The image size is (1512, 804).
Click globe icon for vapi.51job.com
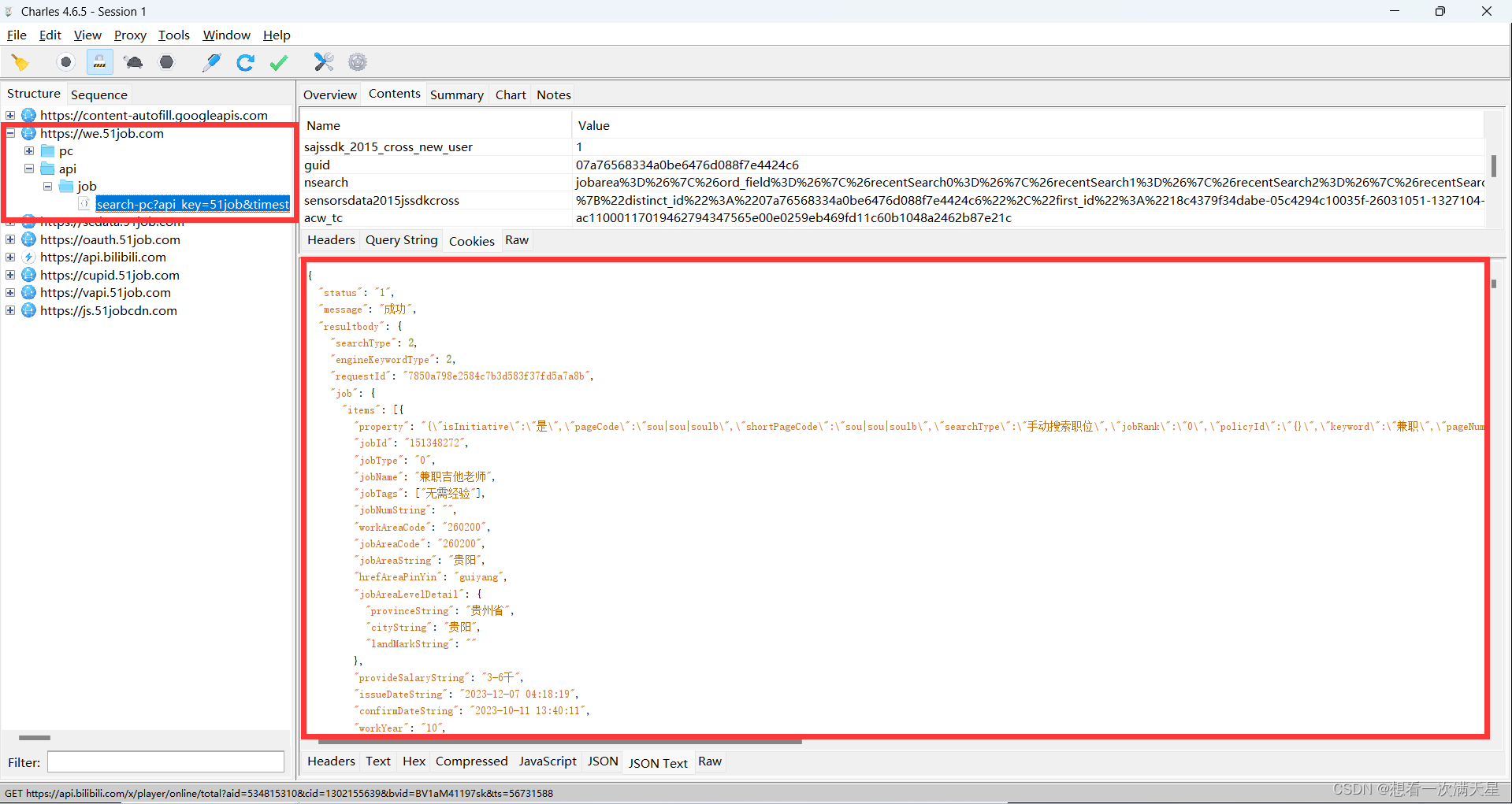(28, 293)
